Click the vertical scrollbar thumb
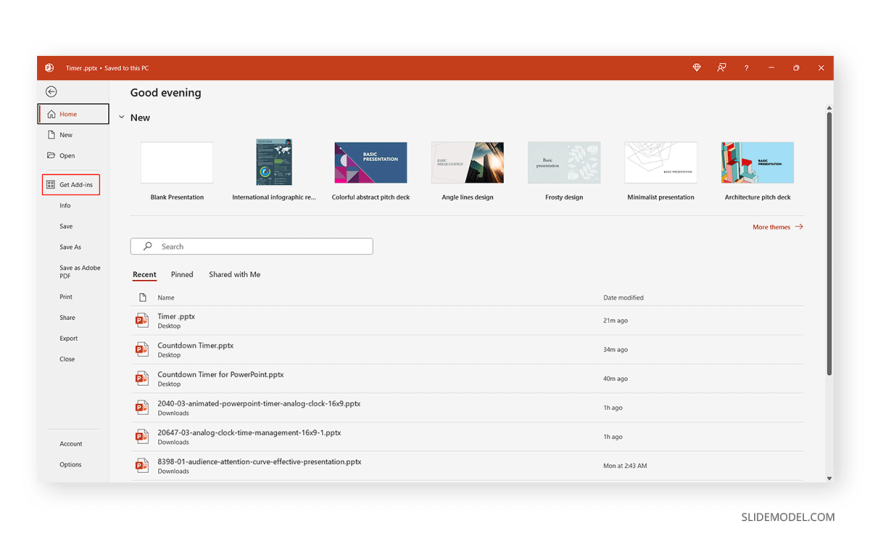The height and width of the screenshot is (539, 870). click(x=829, y=243)
